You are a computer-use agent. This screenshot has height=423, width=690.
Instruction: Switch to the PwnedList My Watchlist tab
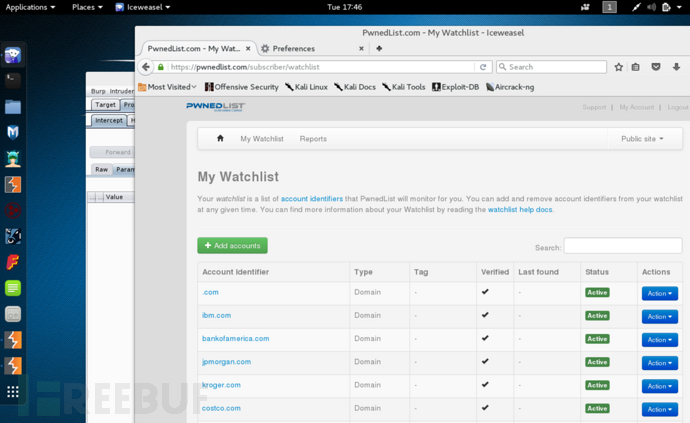point(197,48)
